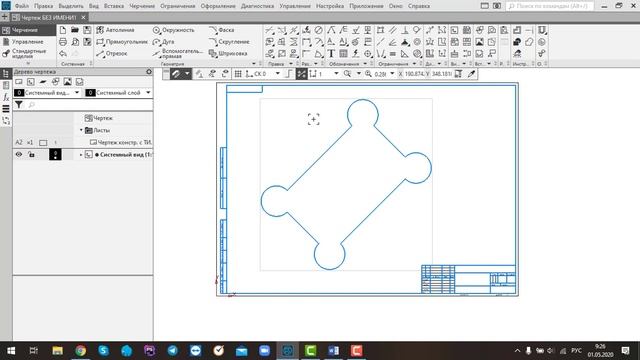The width and height of the screenshot is (640, 360).
Task: Toggle the lock icon of Системный вид
Action: coord(31,155)
